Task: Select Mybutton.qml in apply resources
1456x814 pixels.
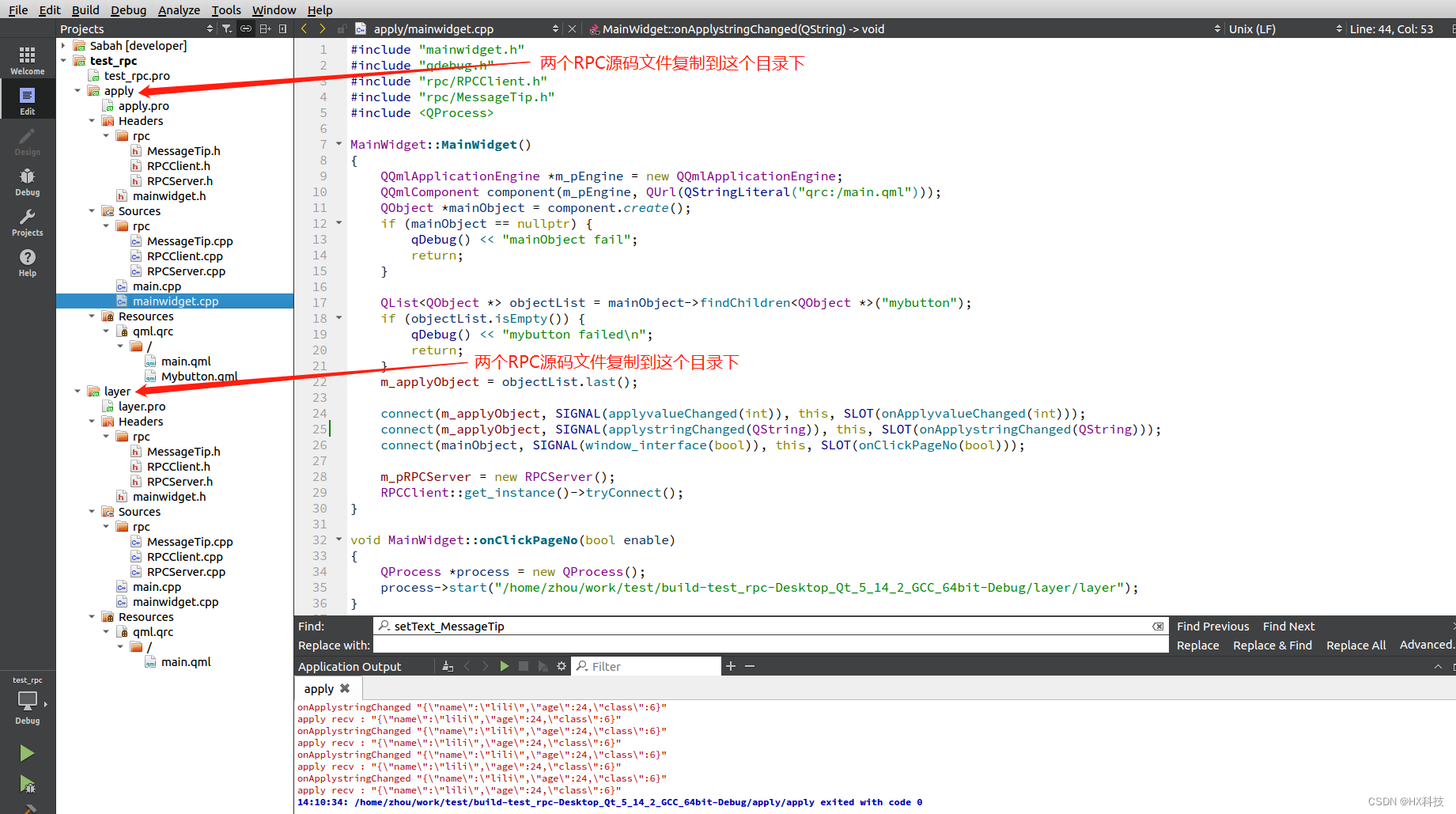Action: [199, 376]
